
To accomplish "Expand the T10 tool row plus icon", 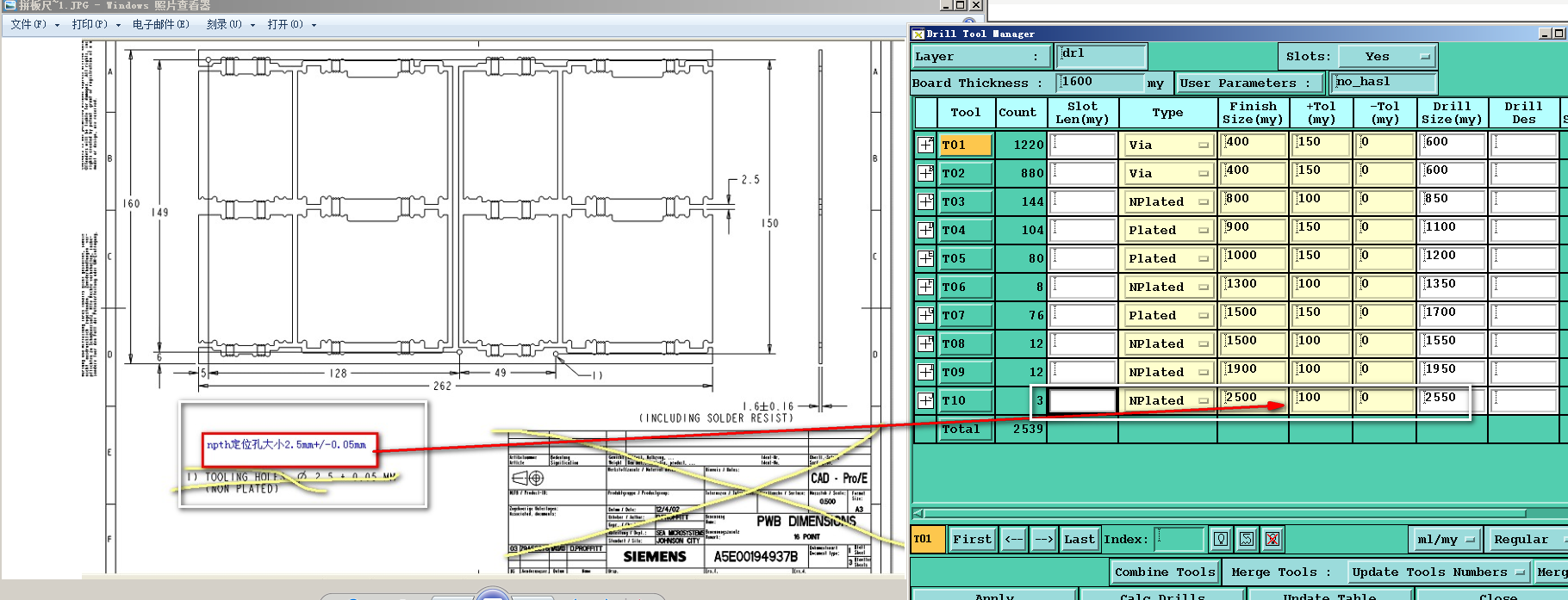I will tap(925, 400).
